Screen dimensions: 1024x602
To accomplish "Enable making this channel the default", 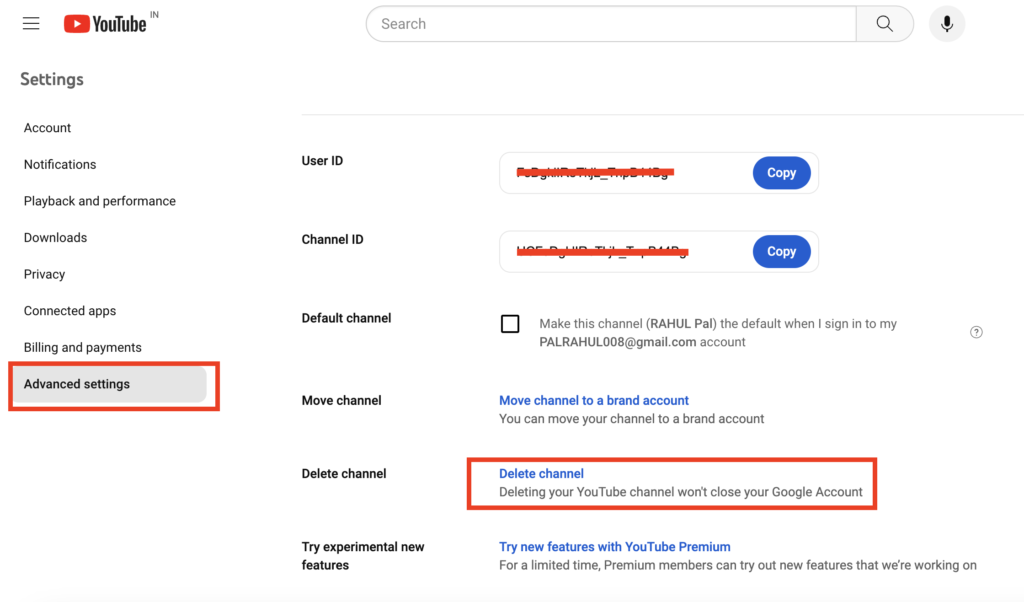I will tap(510, 324).
